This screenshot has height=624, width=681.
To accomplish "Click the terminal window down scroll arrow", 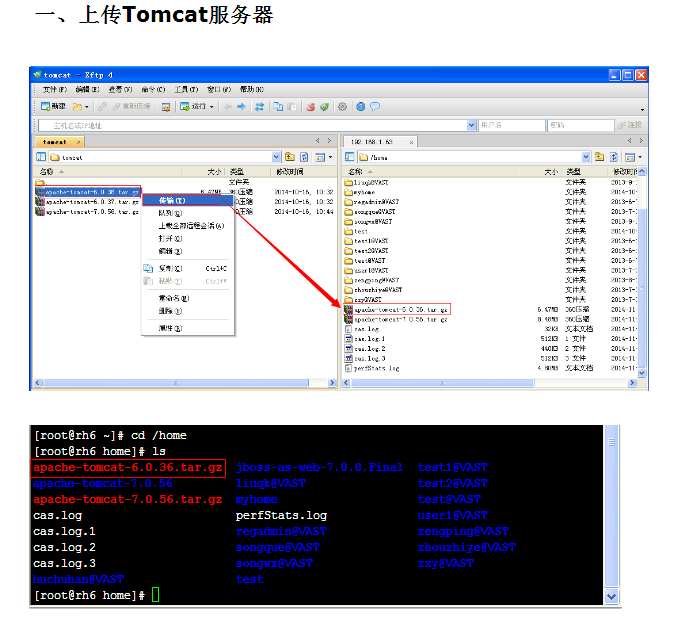I will (x=612, y=597).
